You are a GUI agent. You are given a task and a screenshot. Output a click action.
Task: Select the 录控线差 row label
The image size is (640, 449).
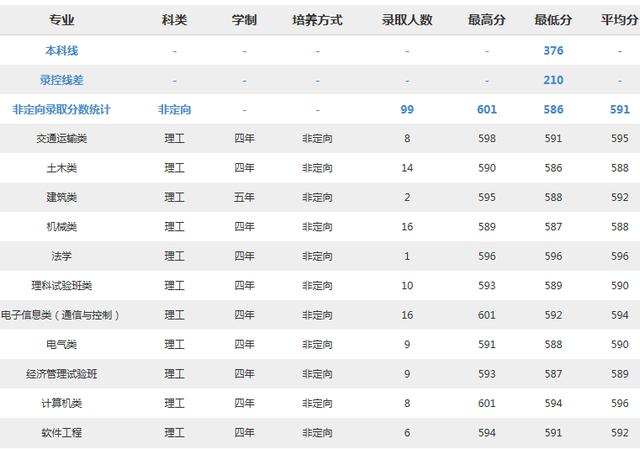62,80
